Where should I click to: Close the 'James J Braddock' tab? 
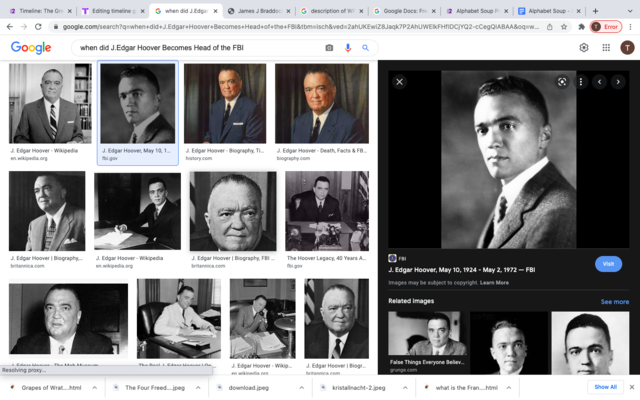click(x=288, y=11)
